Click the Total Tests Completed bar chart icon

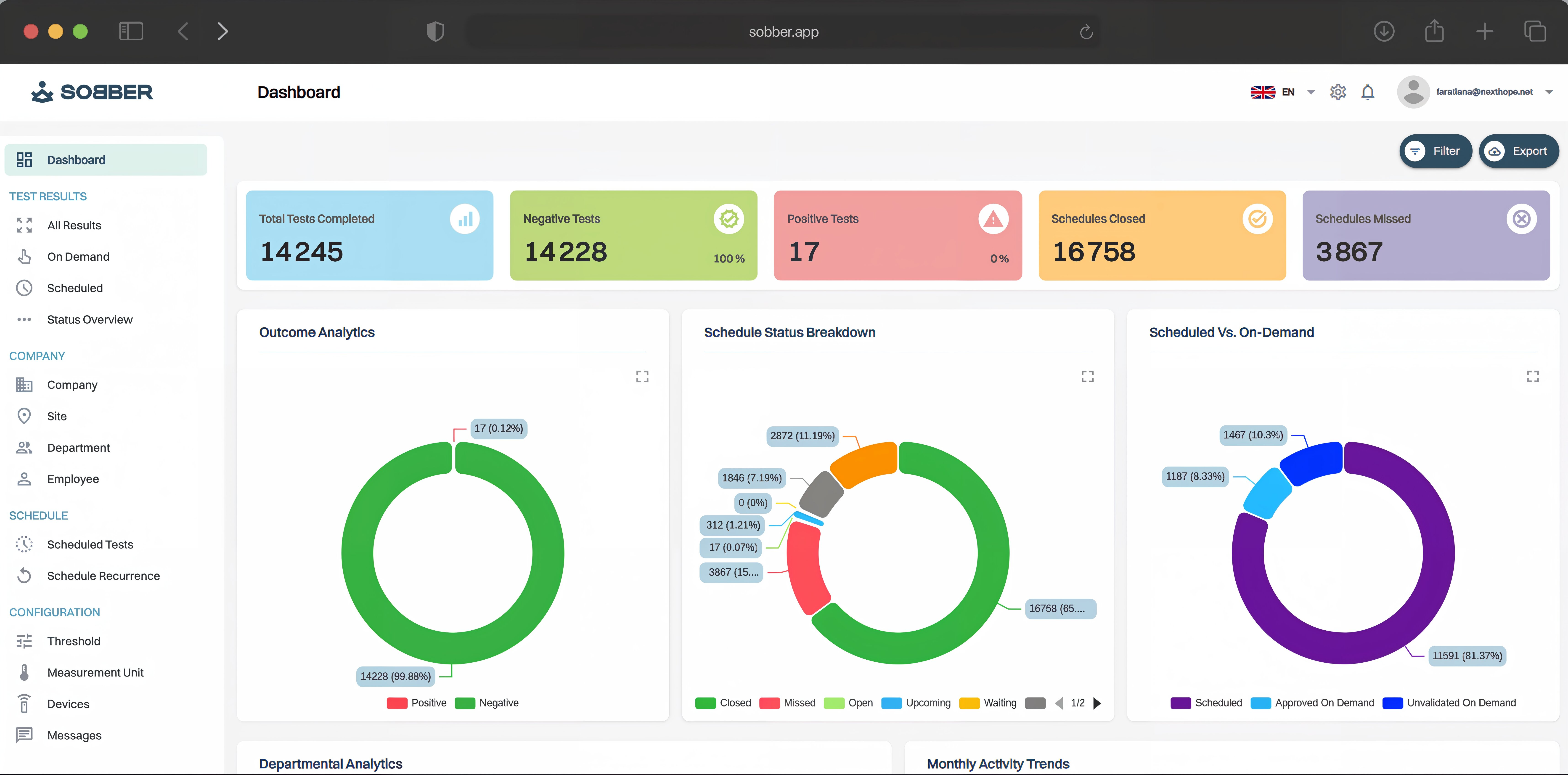tap(465, 219)
